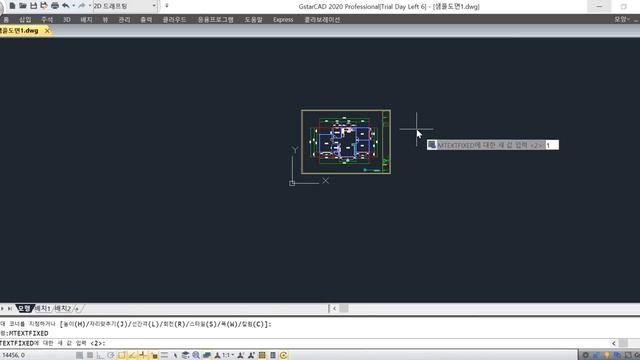Switch to the 클라우드 ribbon tab

click(x=174, y=20)
